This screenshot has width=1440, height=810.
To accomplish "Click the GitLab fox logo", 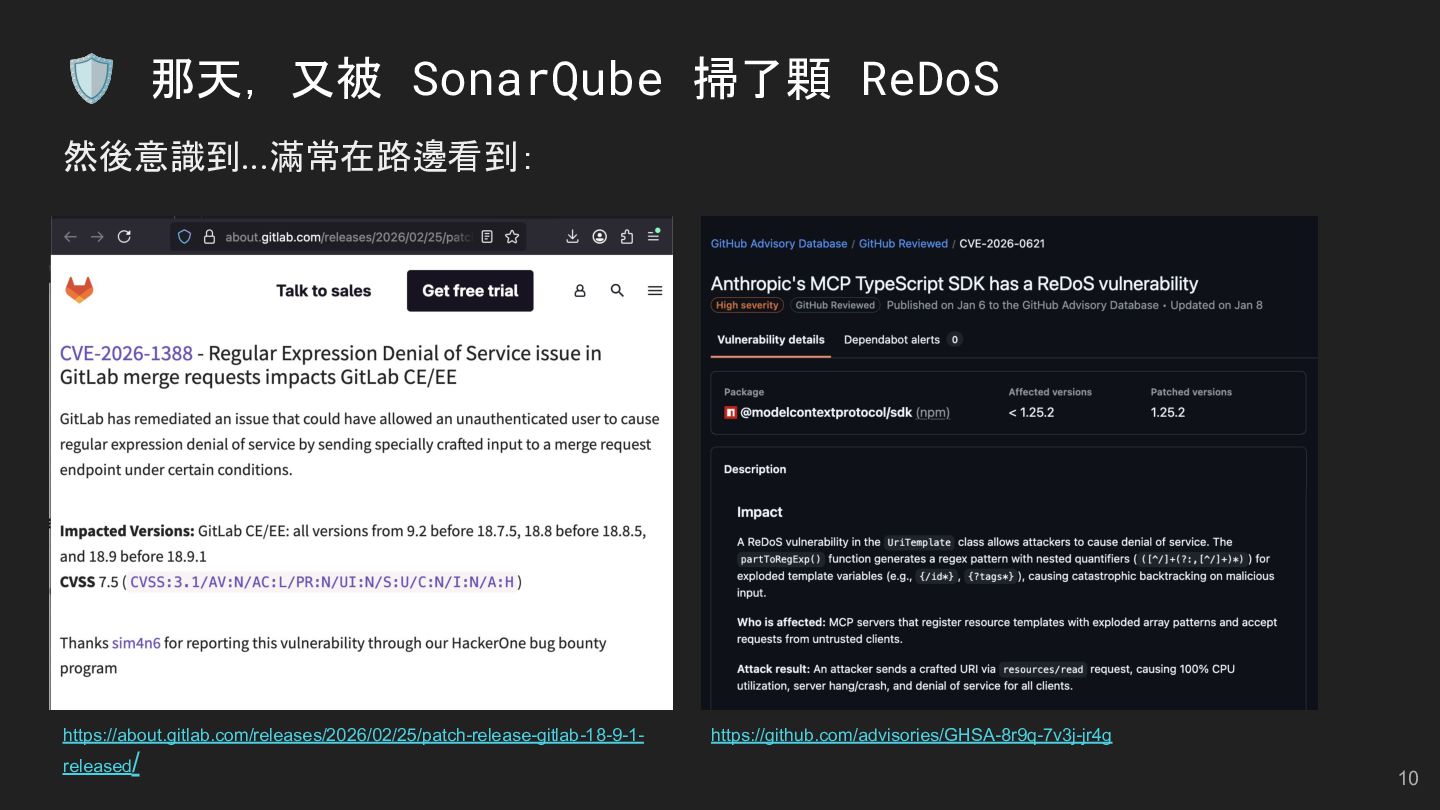I will pyautogui.click(x=79, y=290).
